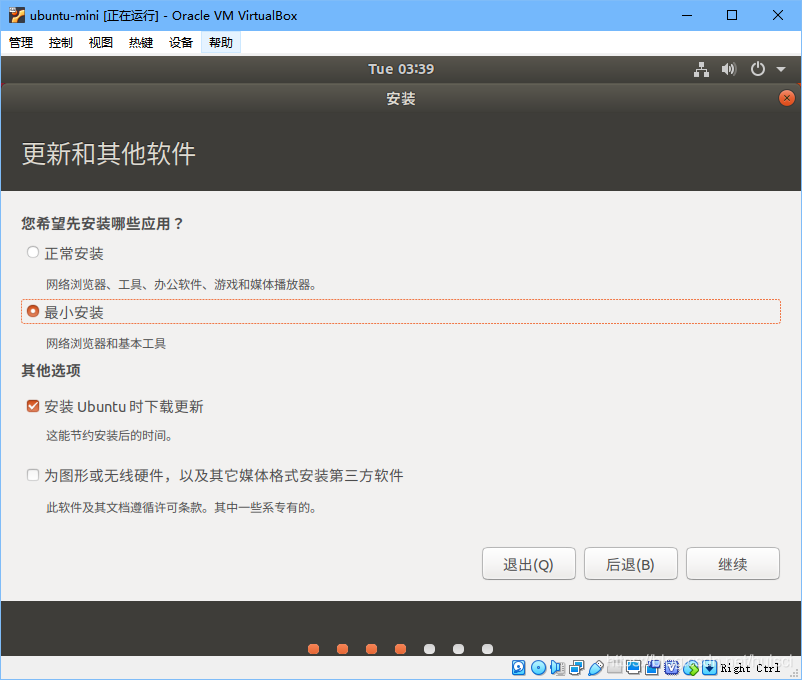Screen dimensions: 802x680
Task: Open the Ubuntu network indicator in the top bar
Action: 701,69
